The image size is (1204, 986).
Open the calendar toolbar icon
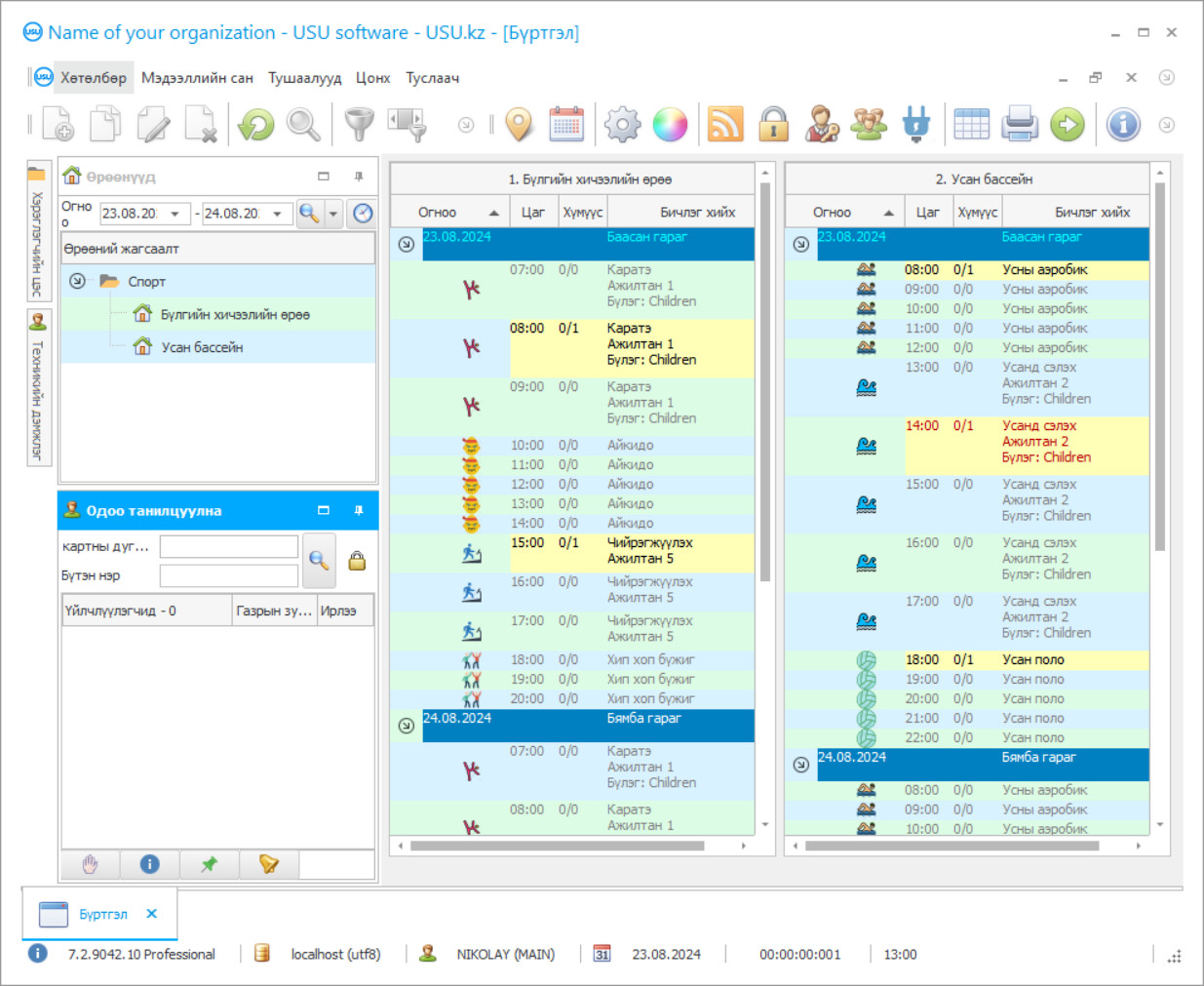point(566,125)
